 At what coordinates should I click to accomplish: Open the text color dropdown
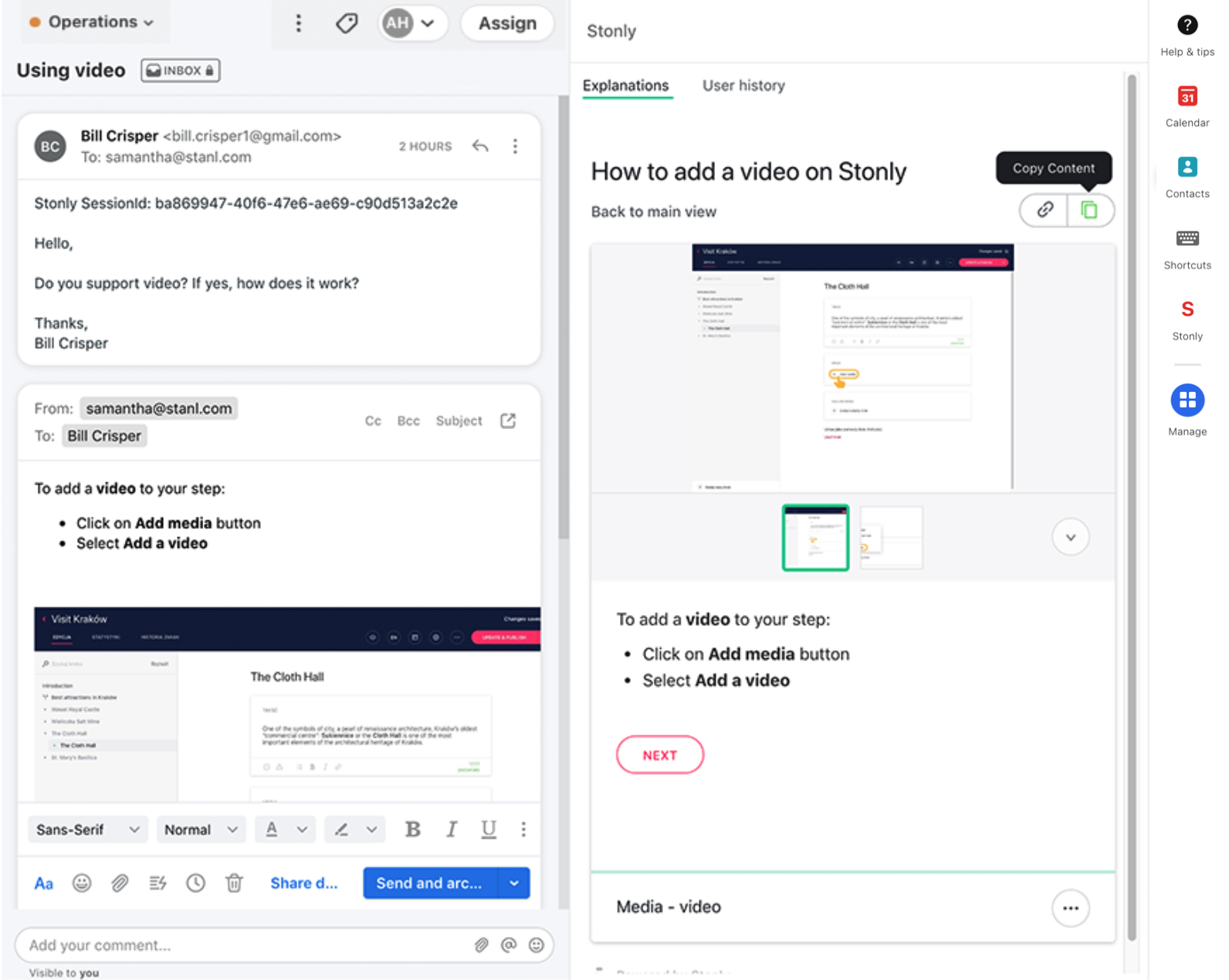tap(286, 830)
